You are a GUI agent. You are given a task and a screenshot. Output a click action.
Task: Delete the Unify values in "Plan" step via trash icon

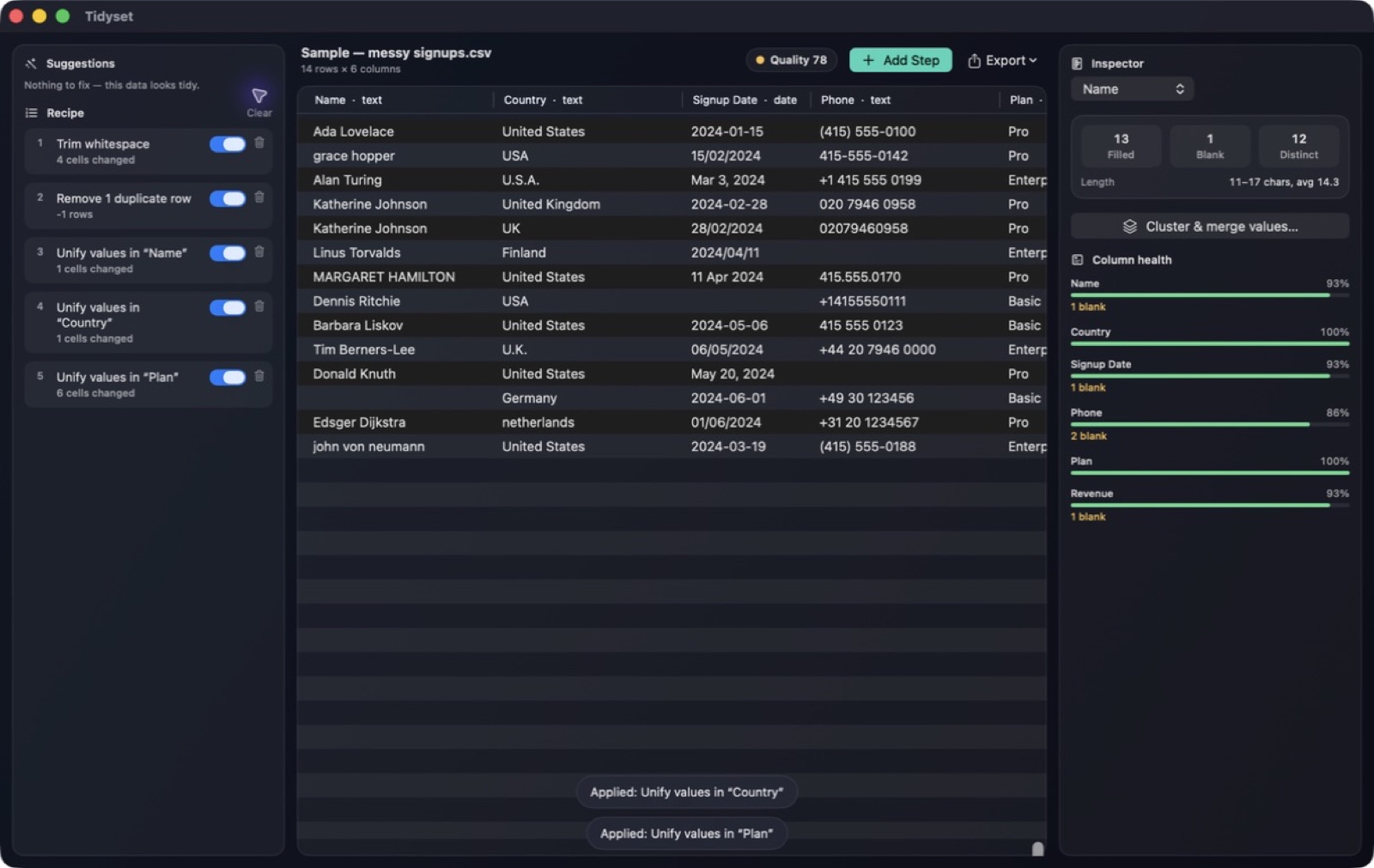tap(259, 375)
